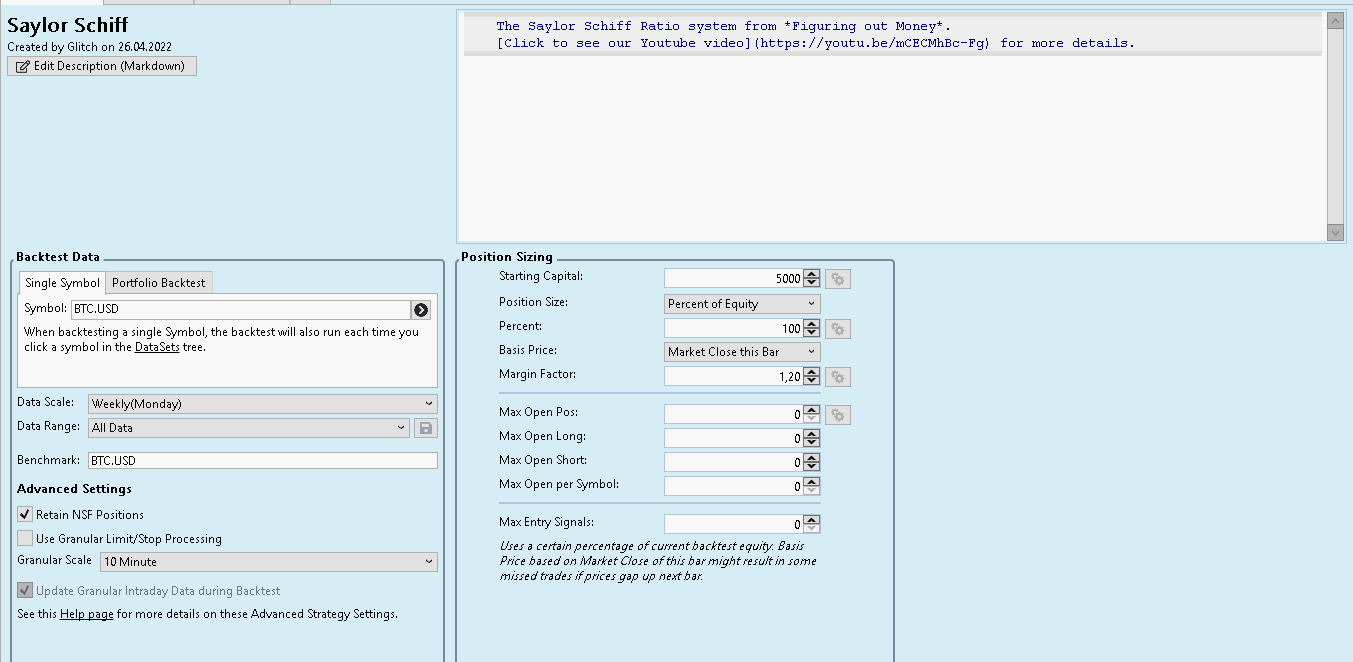Viewport: 1353px width, 662px height.
Task: Decrease Margin Factor with down arrow
Action: [x=812, y=381]
